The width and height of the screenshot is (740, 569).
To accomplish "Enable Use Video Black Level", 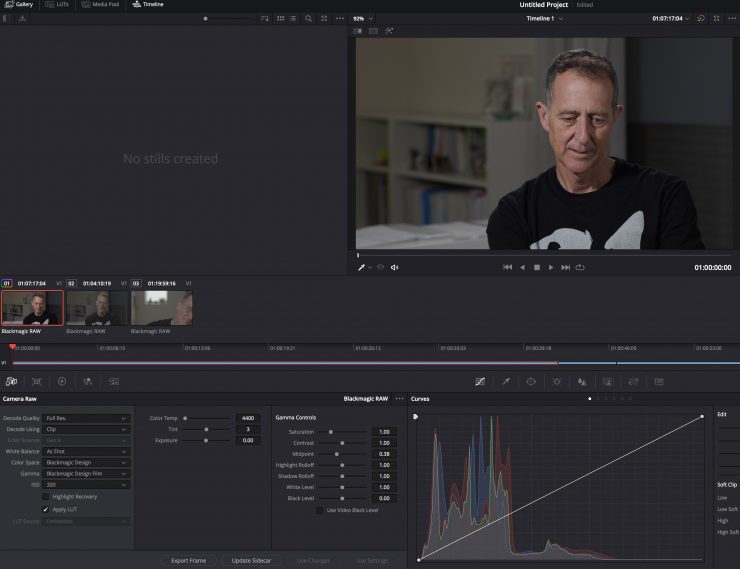I will 320,510.
